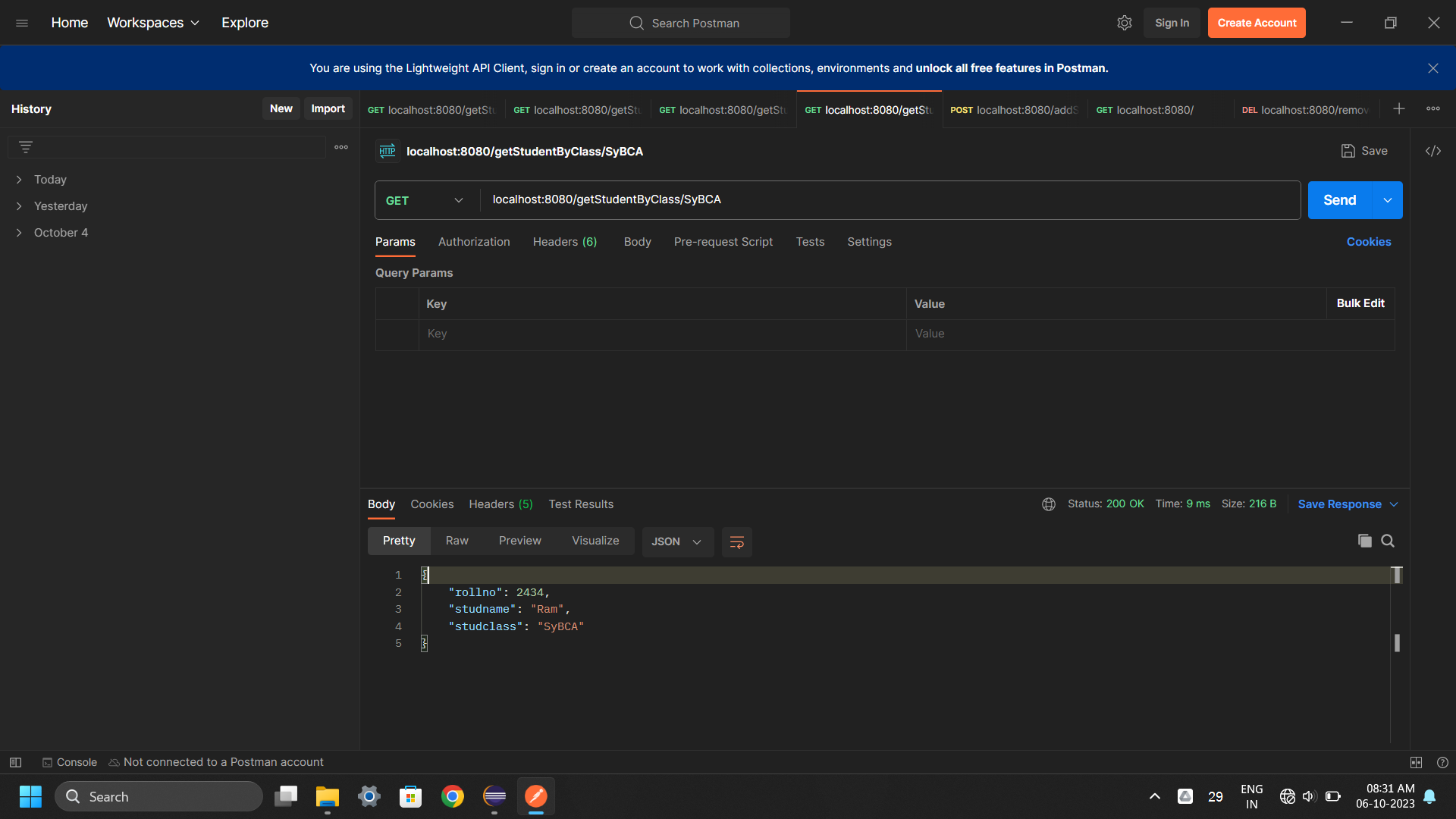Select the Raw response view tab
Image resolution: width=1456 pixels, height=819 pixels.
[x=457, y=541]
